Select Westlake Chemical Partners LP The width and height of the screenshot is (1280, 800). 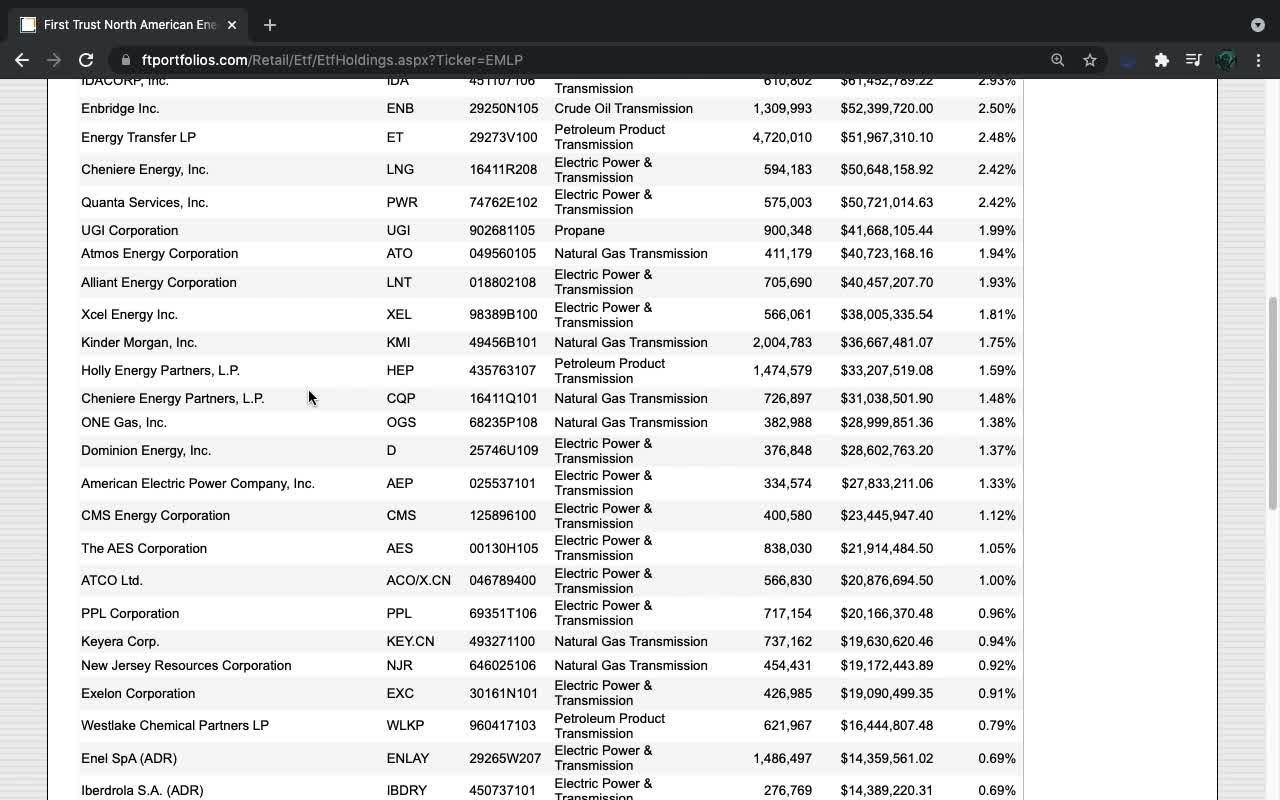(x=175, y=725)
